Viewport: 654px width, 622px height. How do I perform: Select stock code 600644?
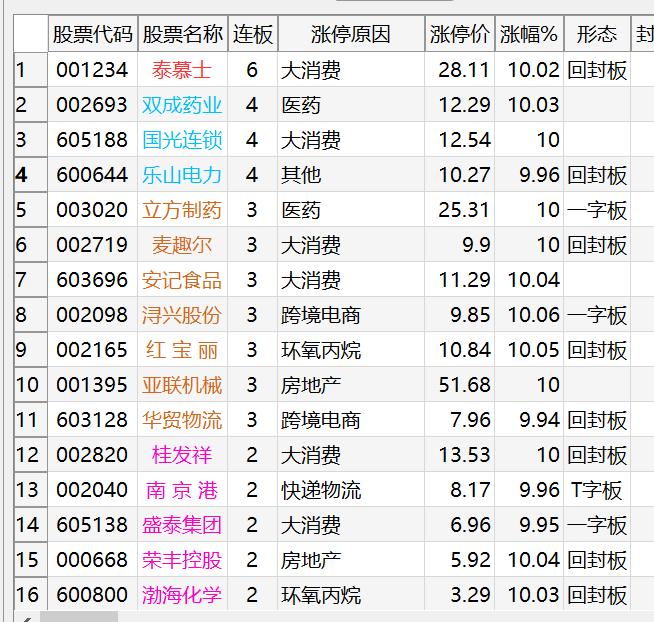(x=92, y=175)
